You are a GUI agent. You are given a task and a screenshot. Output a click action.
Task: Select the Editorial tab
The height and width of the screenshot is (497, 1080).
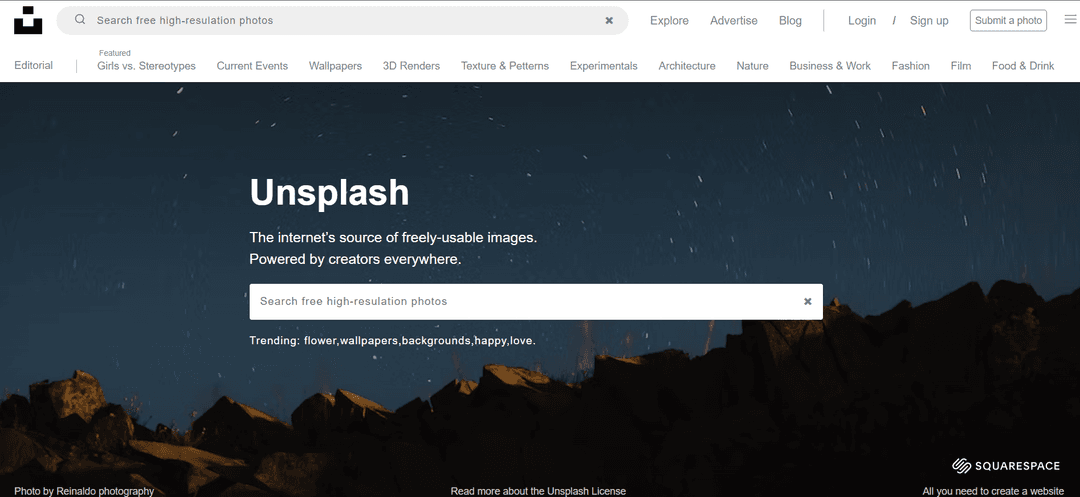[33, 65]
